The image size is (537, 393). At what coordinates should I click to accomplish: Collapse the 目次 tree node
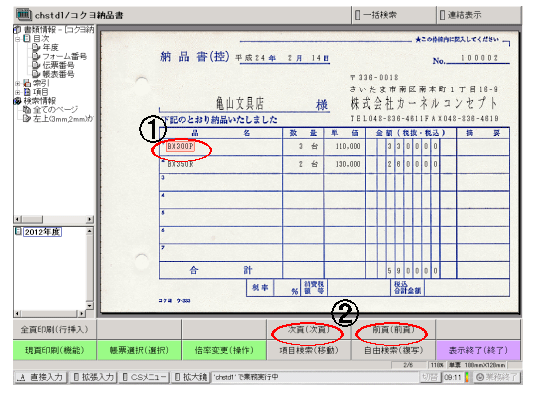point(17,39)
